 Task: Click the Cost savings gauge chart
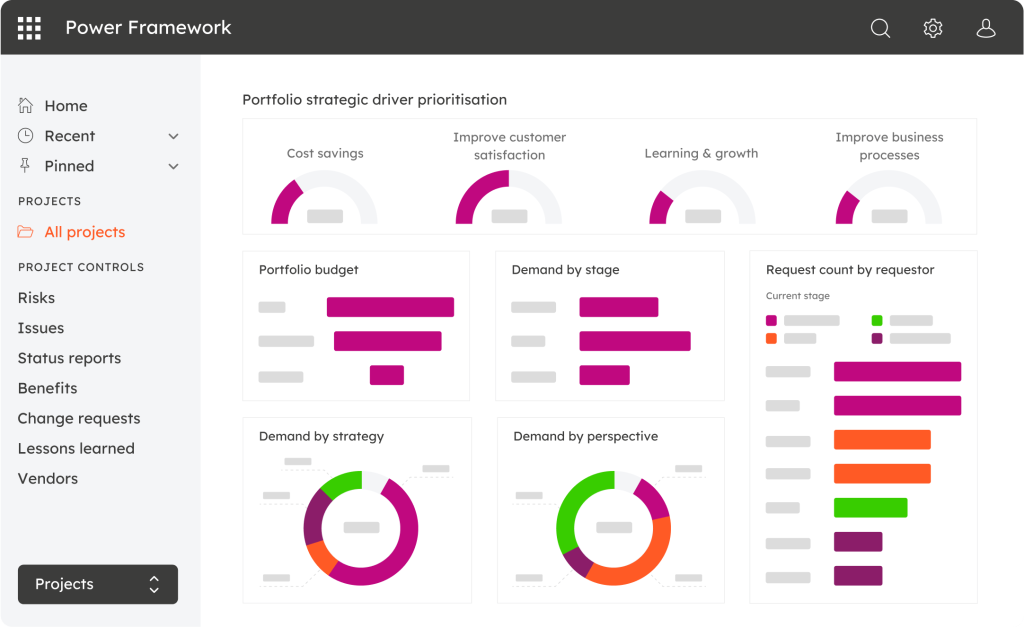click(324, 201)
